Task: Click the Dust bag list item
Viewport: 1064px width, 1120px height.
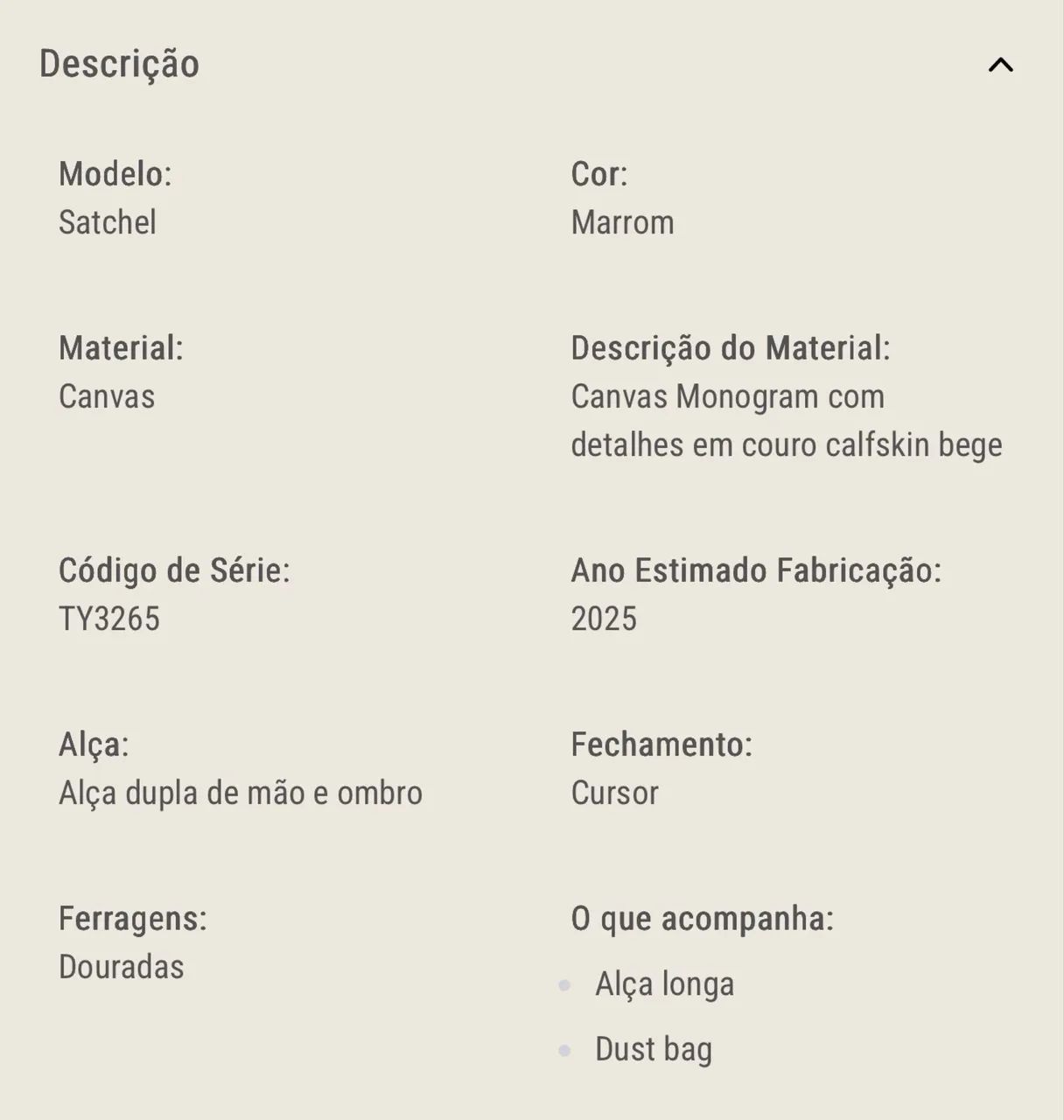Action: coord(654,1049)
